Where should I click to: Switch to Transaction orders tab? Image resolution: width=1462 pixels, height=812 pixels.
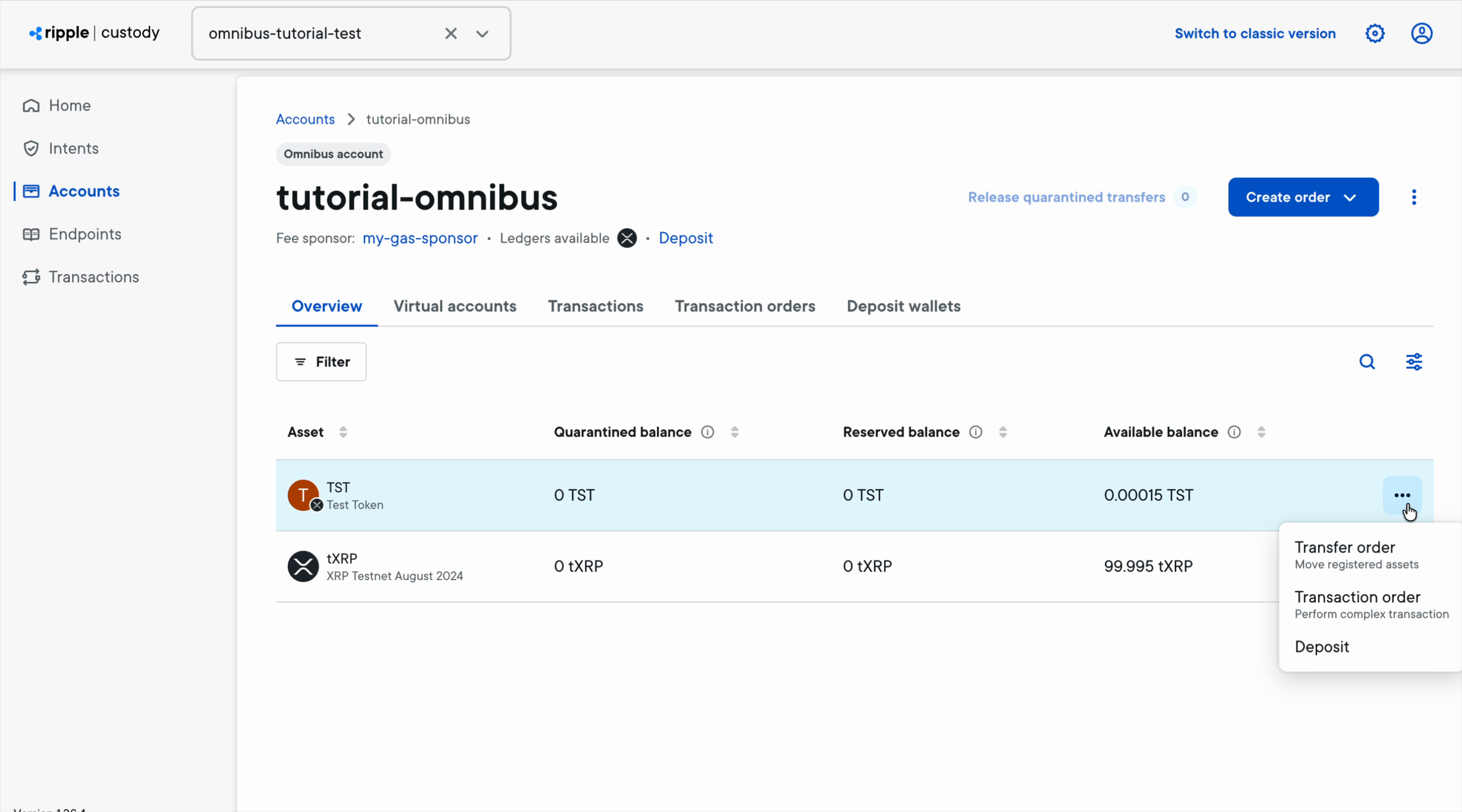coord(745,306)
